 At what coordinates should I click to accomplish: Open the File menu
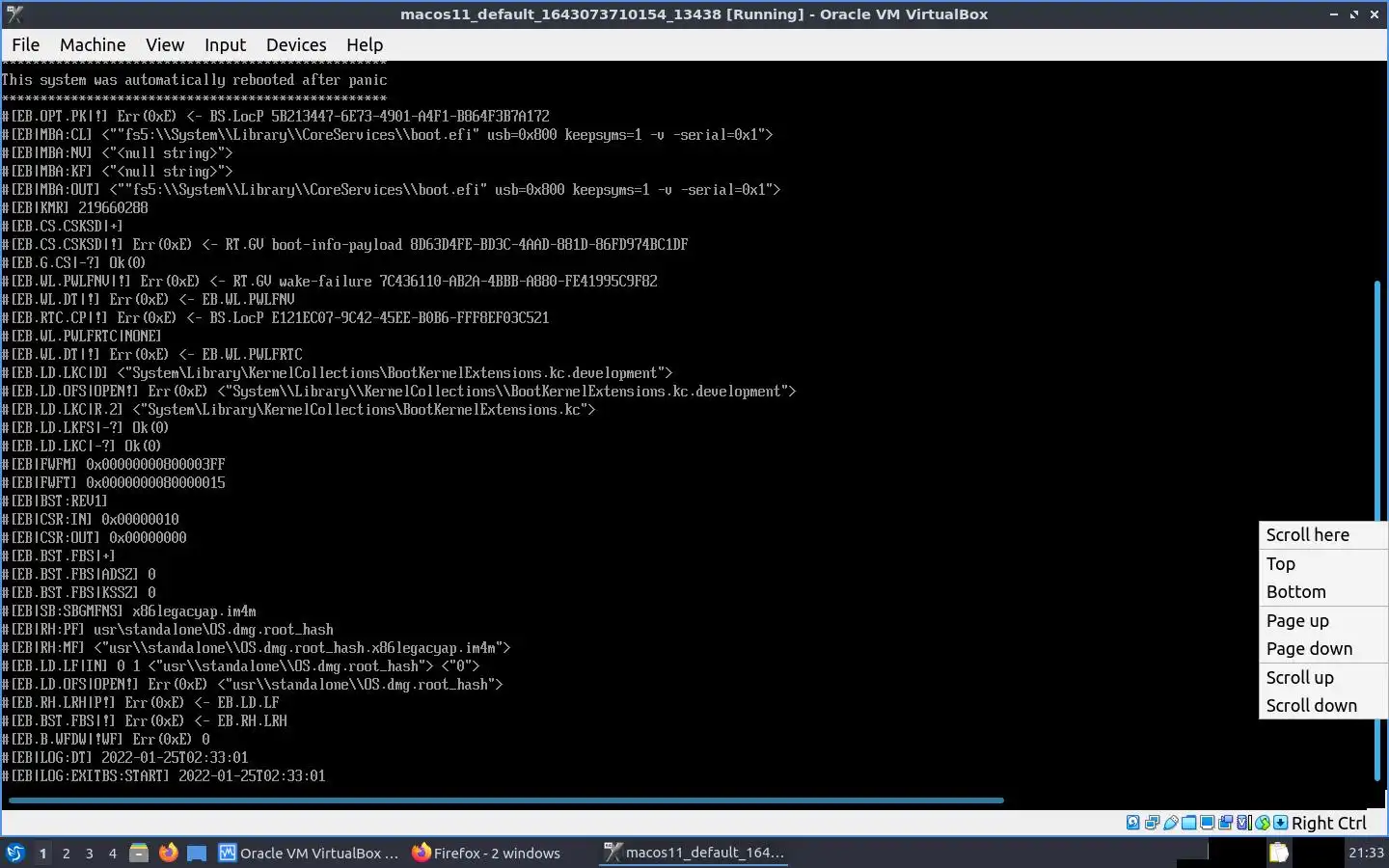[x=25, y=44]
